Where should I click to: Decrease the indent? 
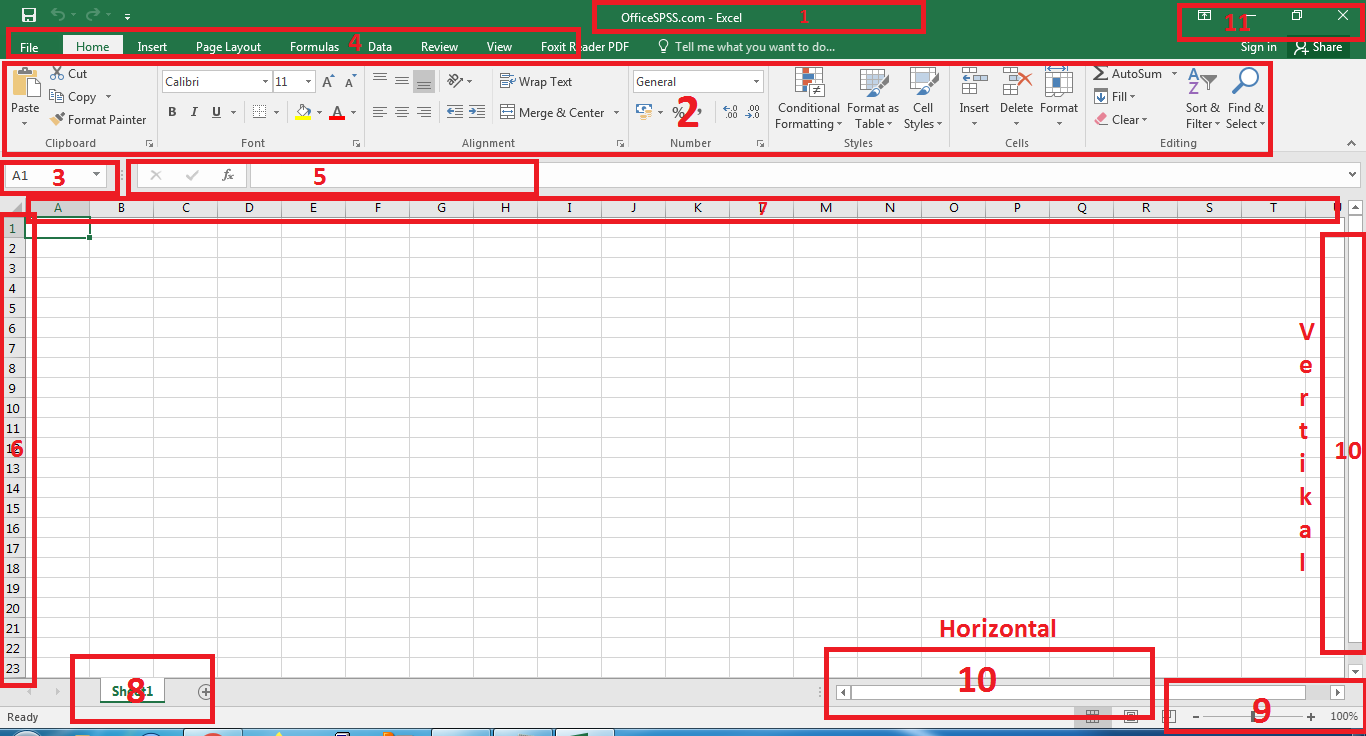(455, 112)
